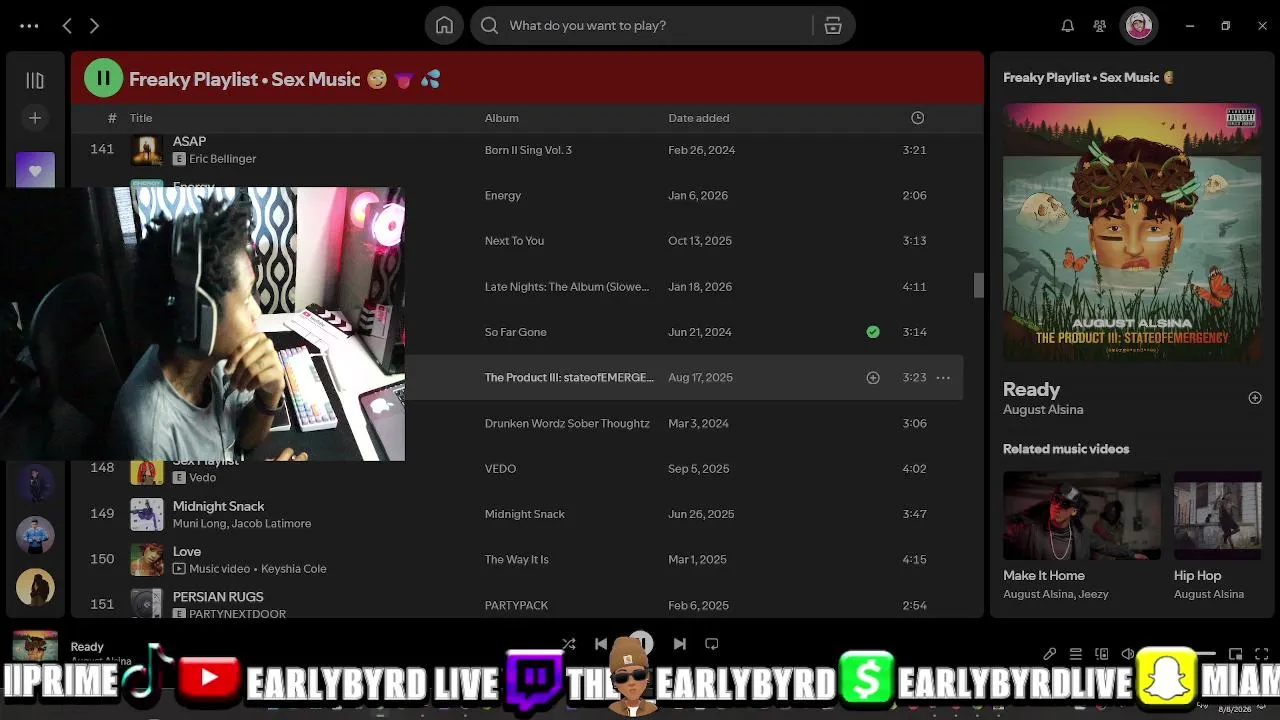Image resolution: width=1280 pixels, height=720 pixels.
Task: Open the Energy album link
Action: point(503,196)
